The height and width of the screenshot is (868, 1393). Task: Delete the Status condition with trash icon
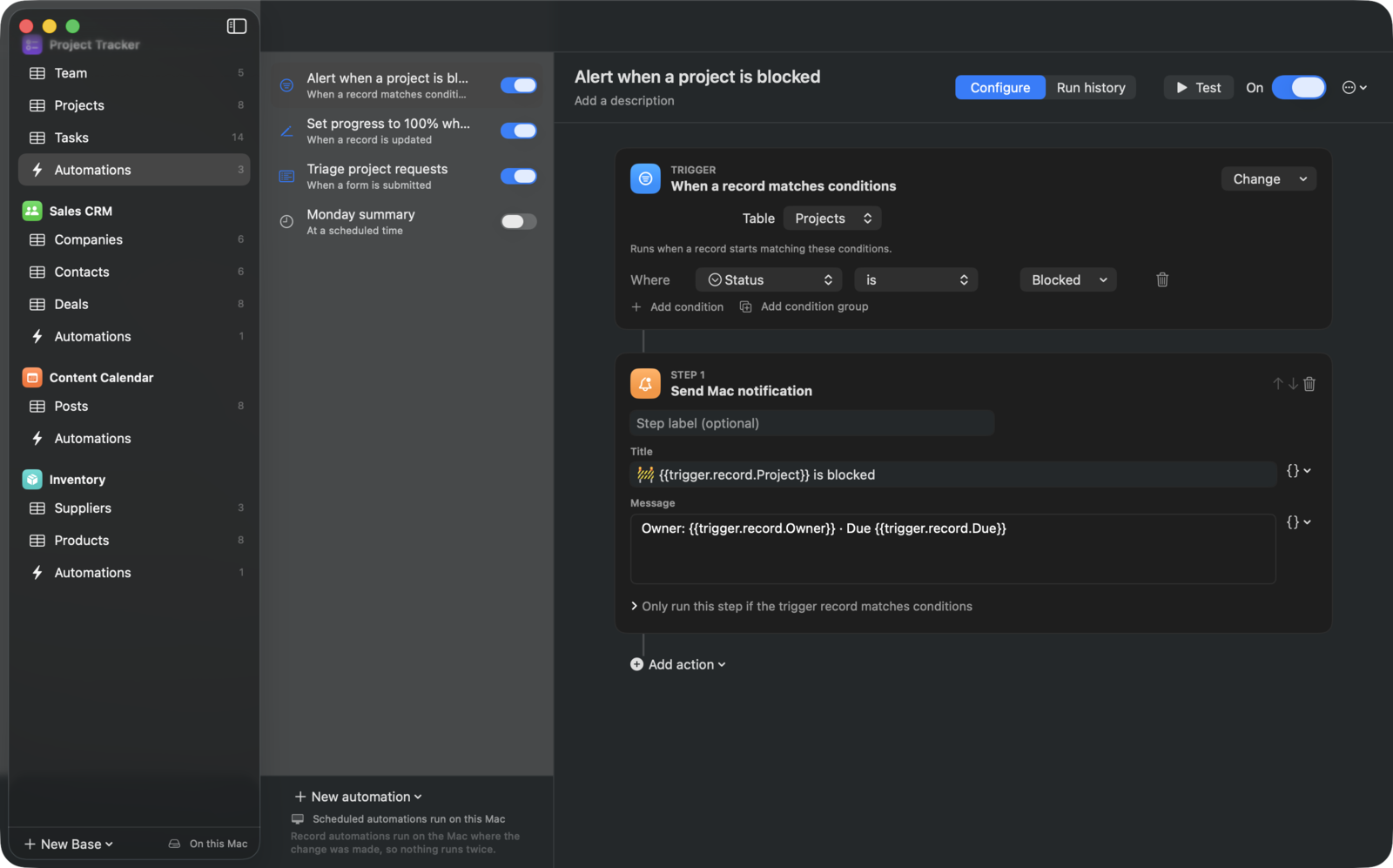[1162, 279]
